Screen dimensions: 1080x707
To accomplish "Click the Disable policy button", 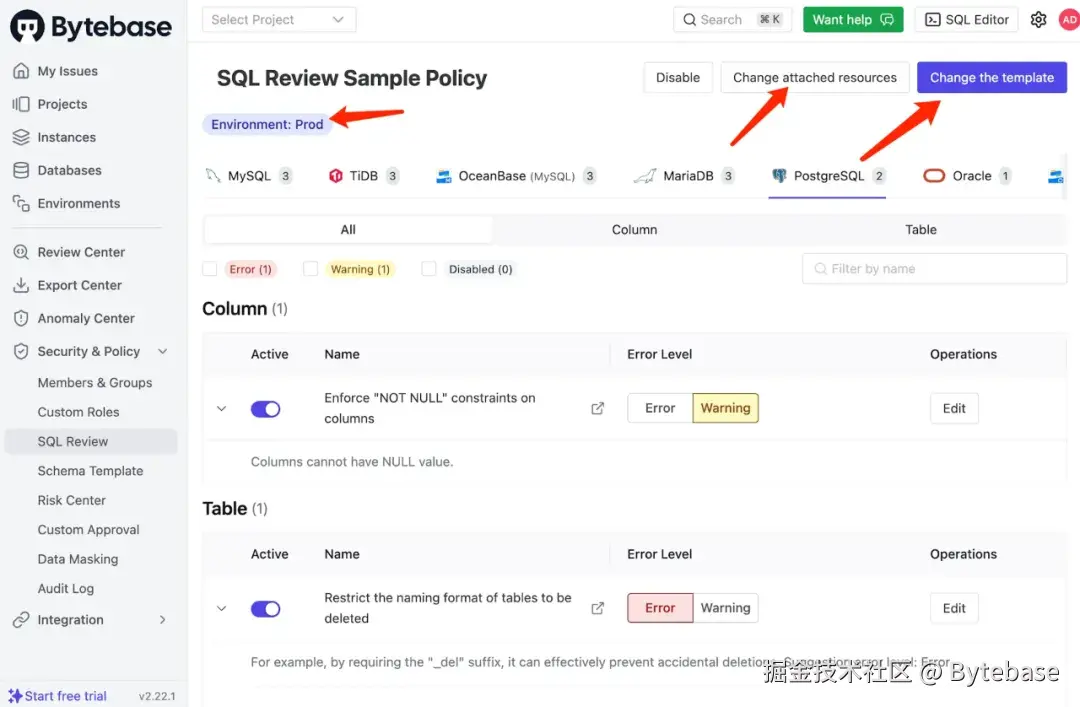I will (678, 77).
